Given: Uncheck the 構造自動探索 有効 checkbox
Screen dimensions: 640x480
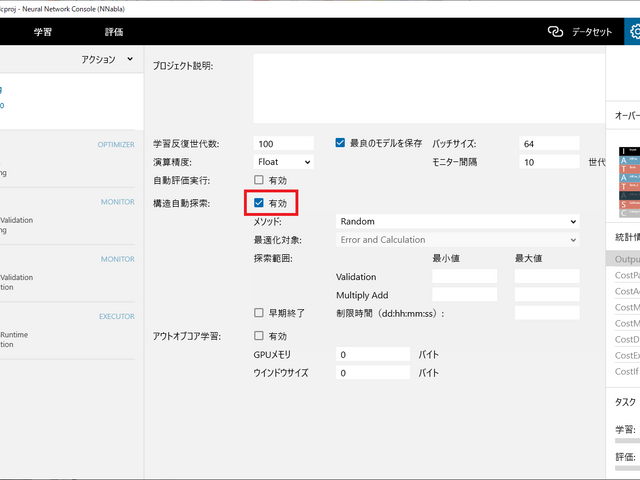Looking at the screenshot, I should (259, 203).
